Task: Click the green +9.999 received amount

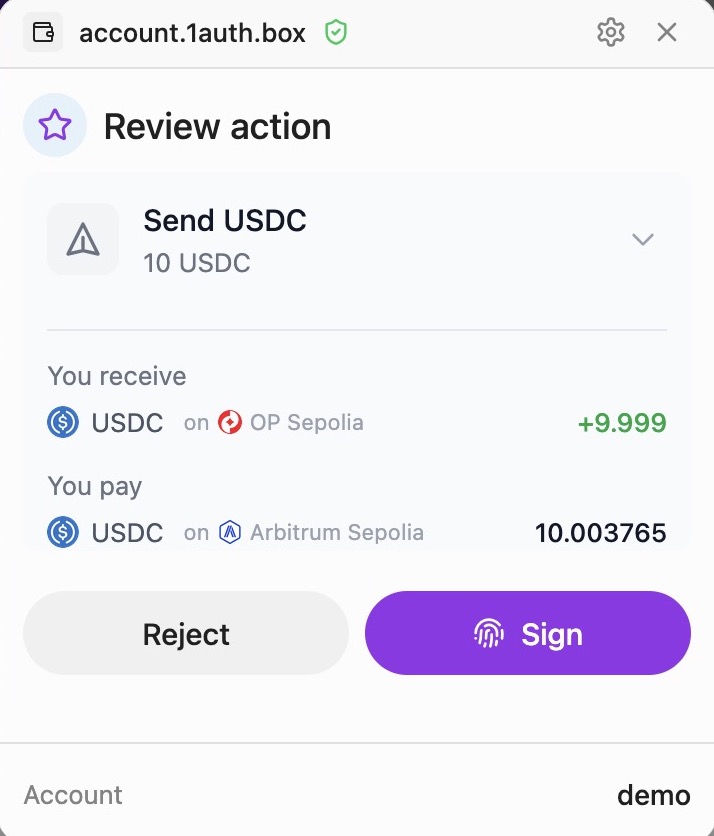Action: (x=622, y=422)
